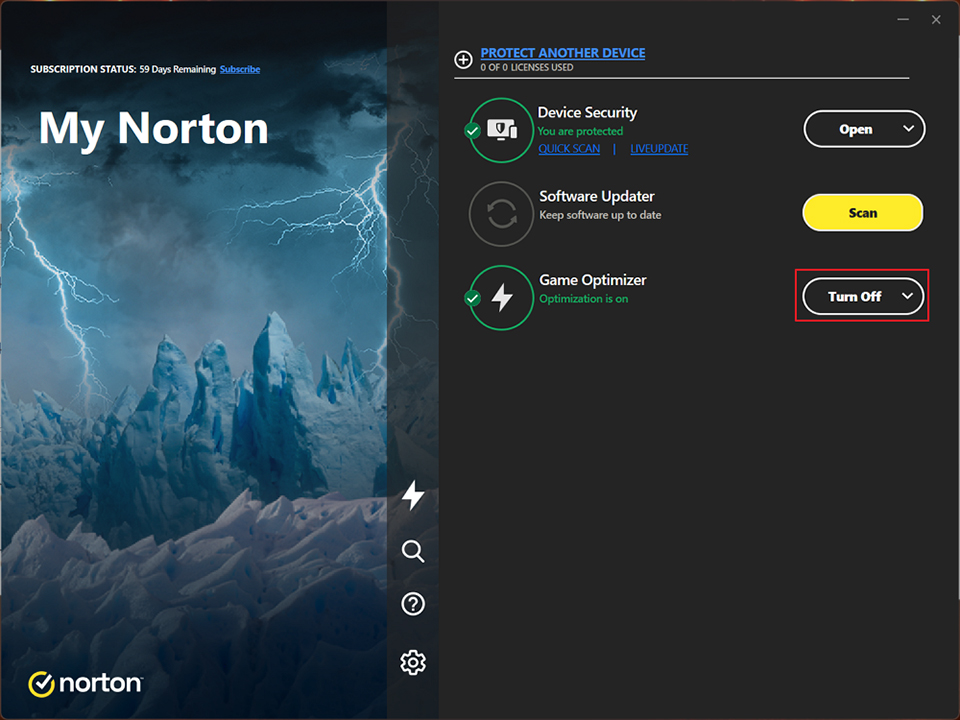The width and height of the screenshot is (960, 720).
Task: Launch LiveUpdate from the link
Action: [x=659, y=149]
